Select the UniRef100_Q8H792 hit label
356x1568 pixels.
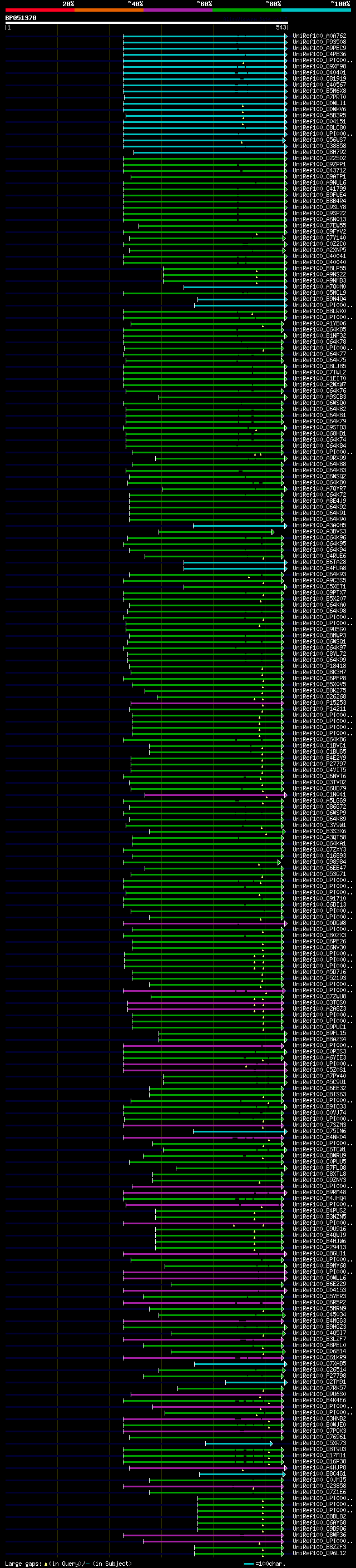tap(319, 152)
